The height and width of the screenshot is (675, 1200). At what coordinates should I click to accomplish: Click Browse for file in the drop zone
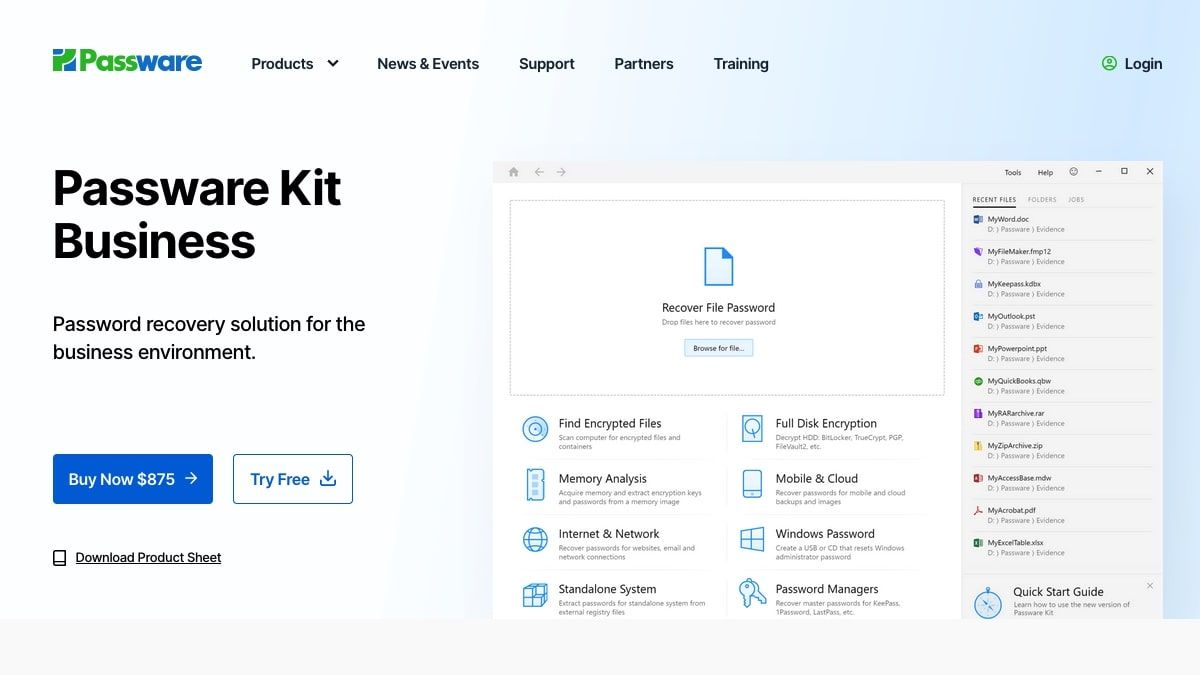[718, 347]
